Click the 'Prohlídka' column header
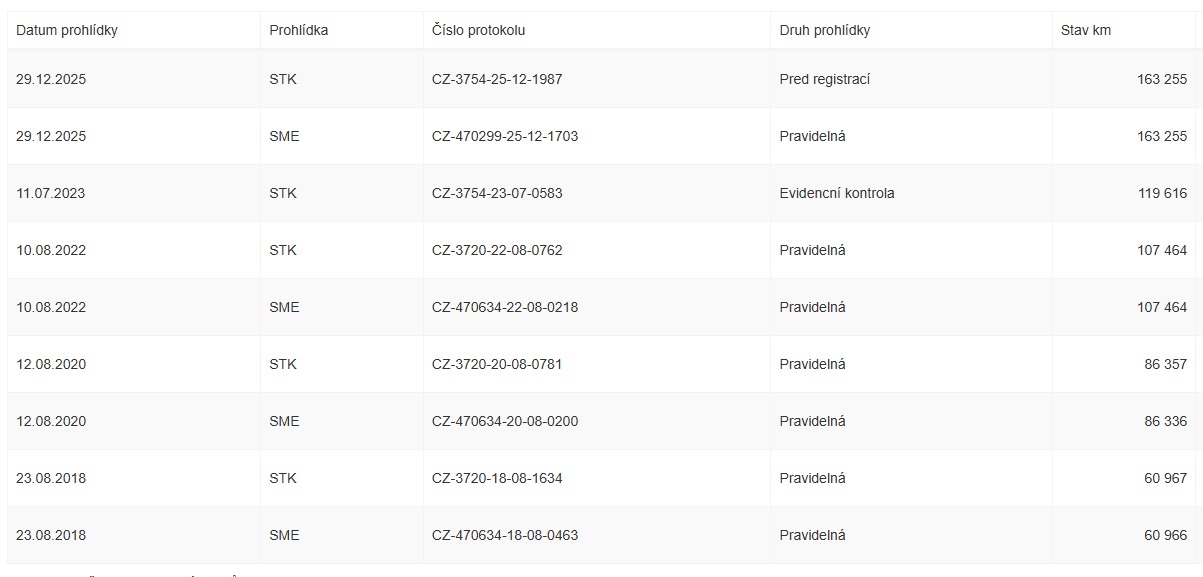Screen dimensions: 1203x577 pos(298,30)
